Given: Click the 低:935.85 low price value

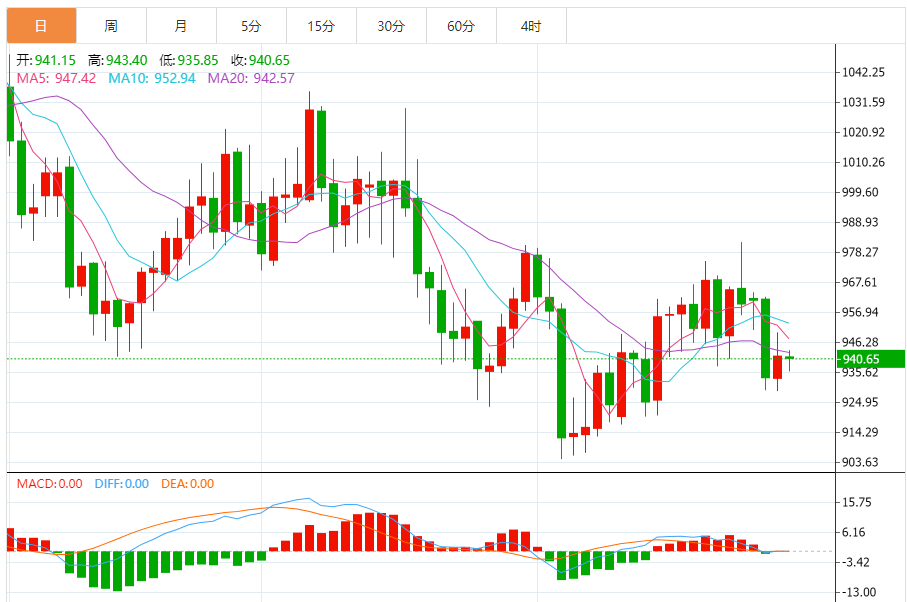Looking at the screenshot, I should coord(189,60).
